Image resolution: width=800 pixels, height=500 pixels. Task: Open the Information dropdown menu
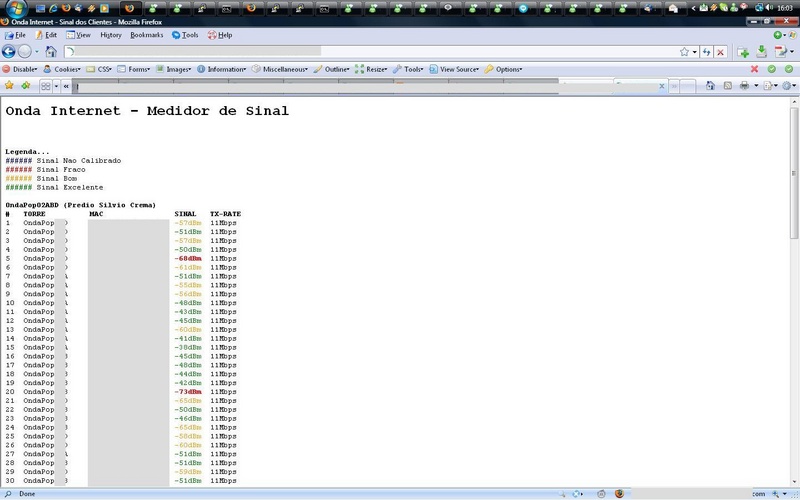pyautogui.click(x=221, y=69)
